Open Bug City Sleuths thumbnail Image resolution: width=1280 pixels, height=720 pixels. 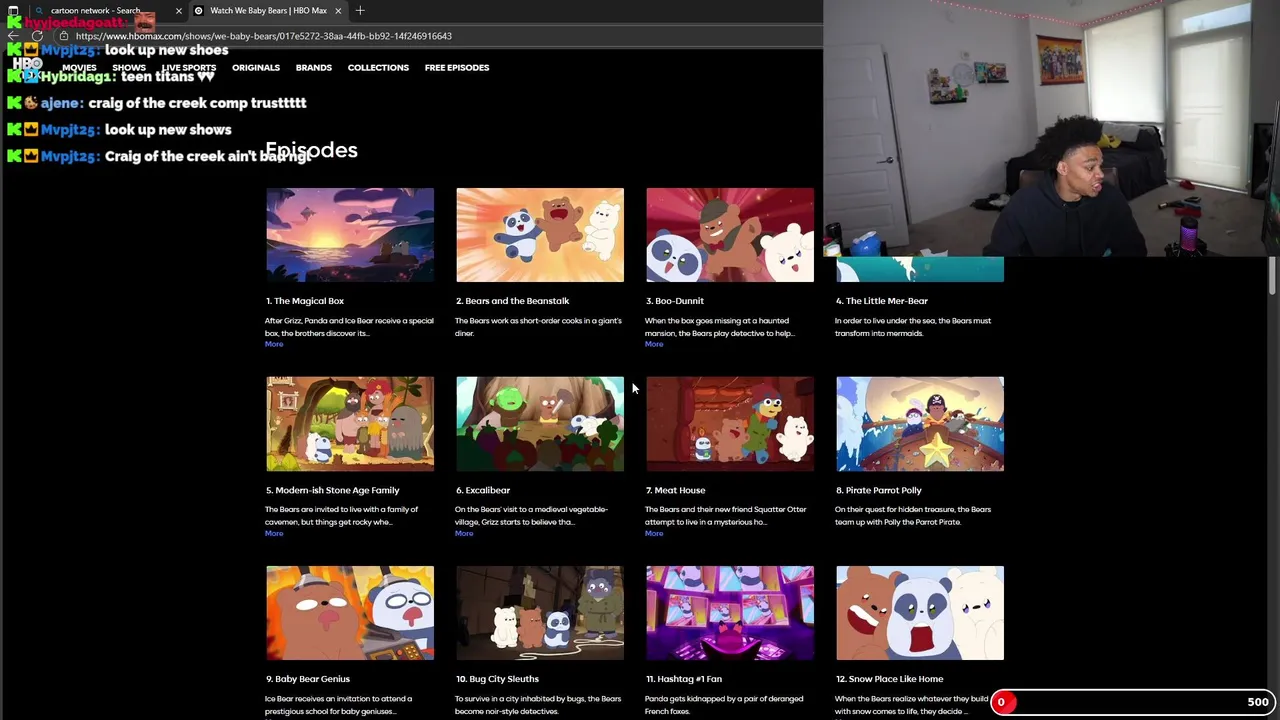point(540,613)
